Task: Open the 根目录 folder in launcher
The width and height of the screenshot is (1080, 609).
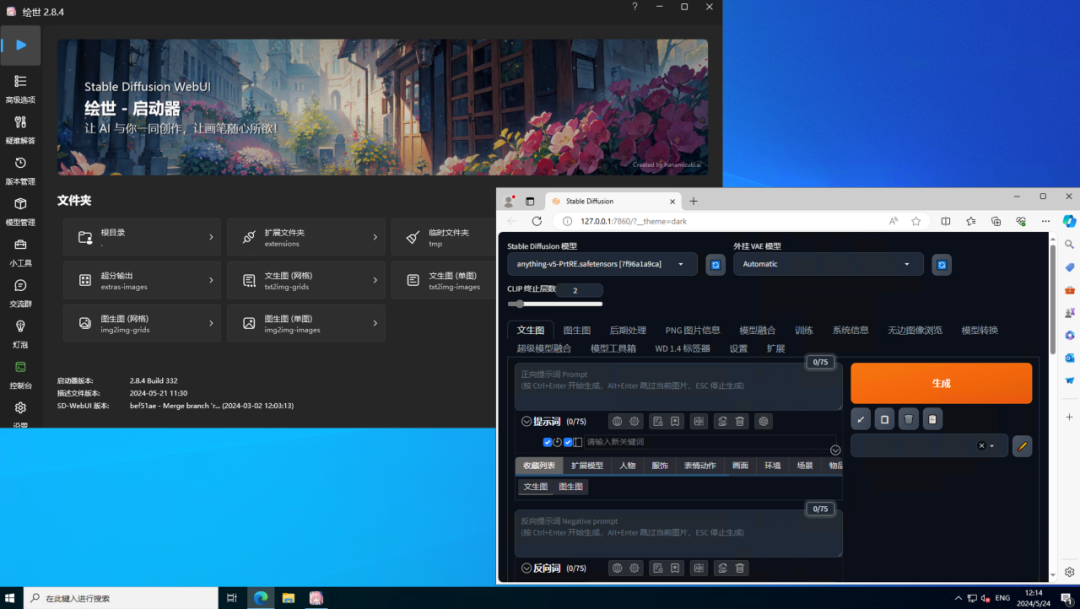Action: click(142, 237)
